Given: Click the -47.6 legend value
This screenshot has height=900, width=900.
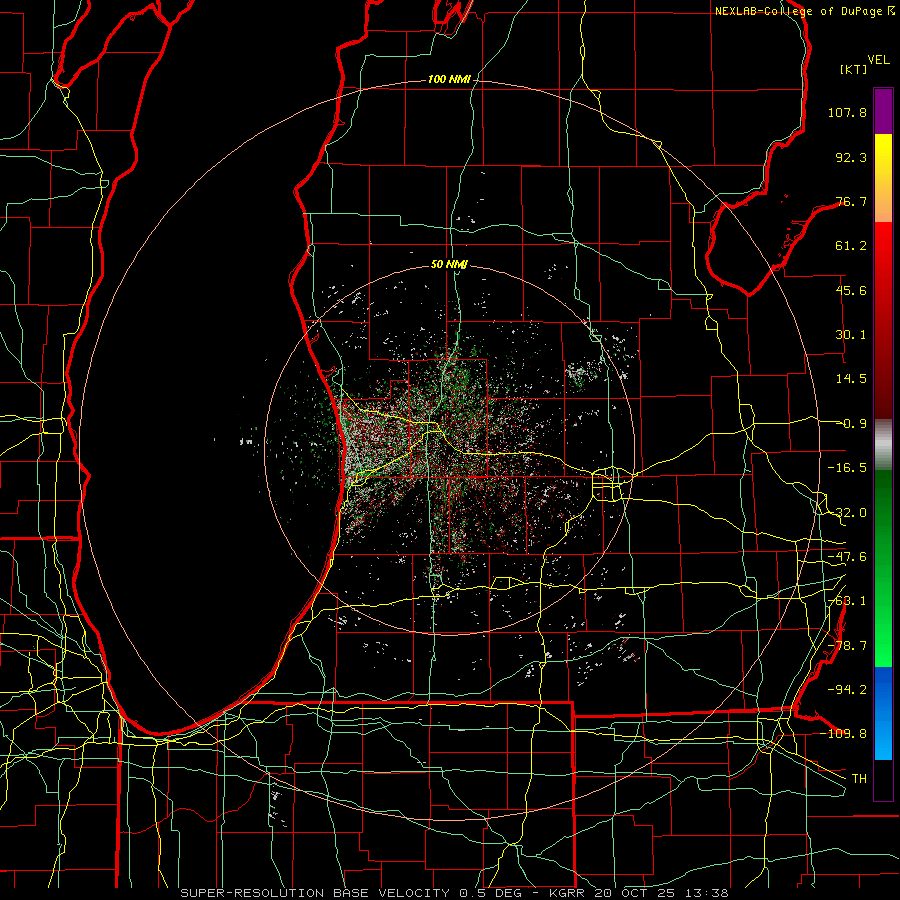Looking at the screenshot, I should 847,557.
